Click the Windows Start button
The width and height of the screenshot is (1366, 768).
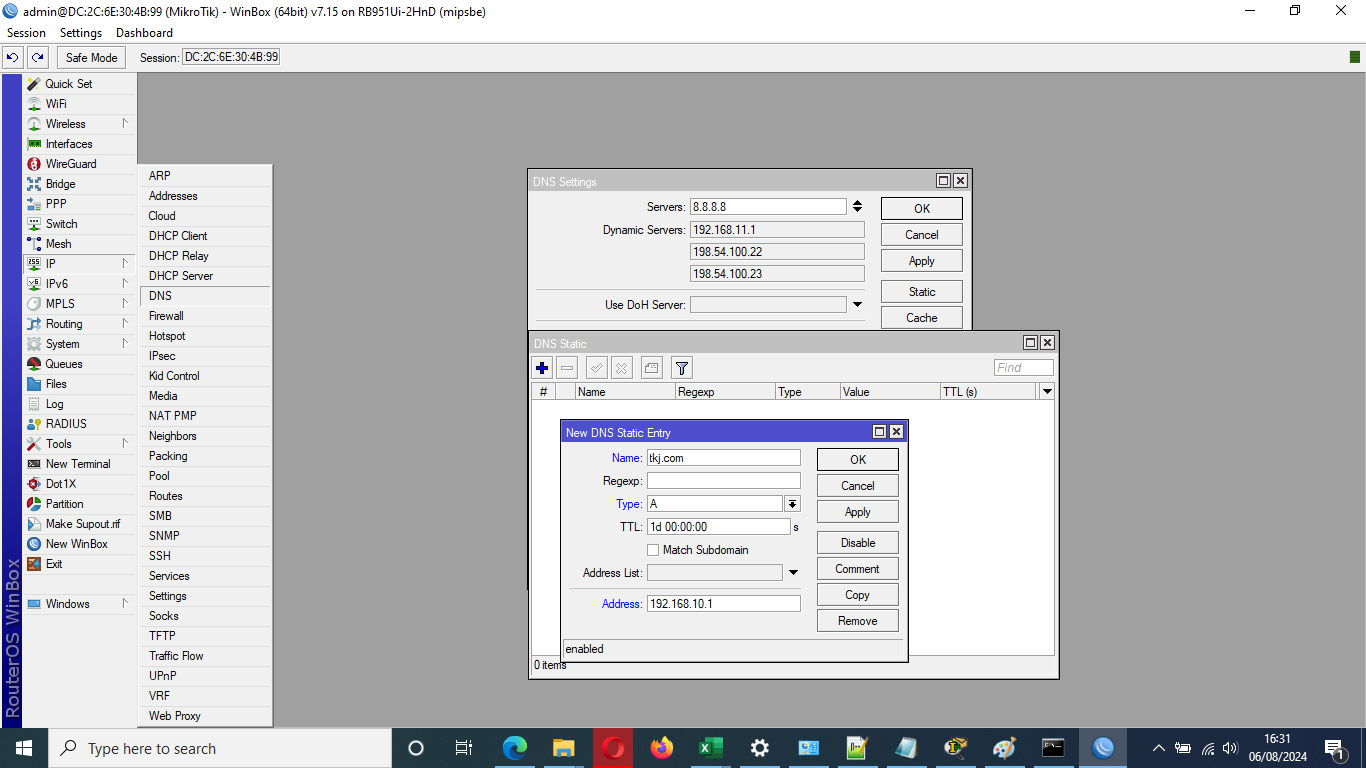pos(23,748)
